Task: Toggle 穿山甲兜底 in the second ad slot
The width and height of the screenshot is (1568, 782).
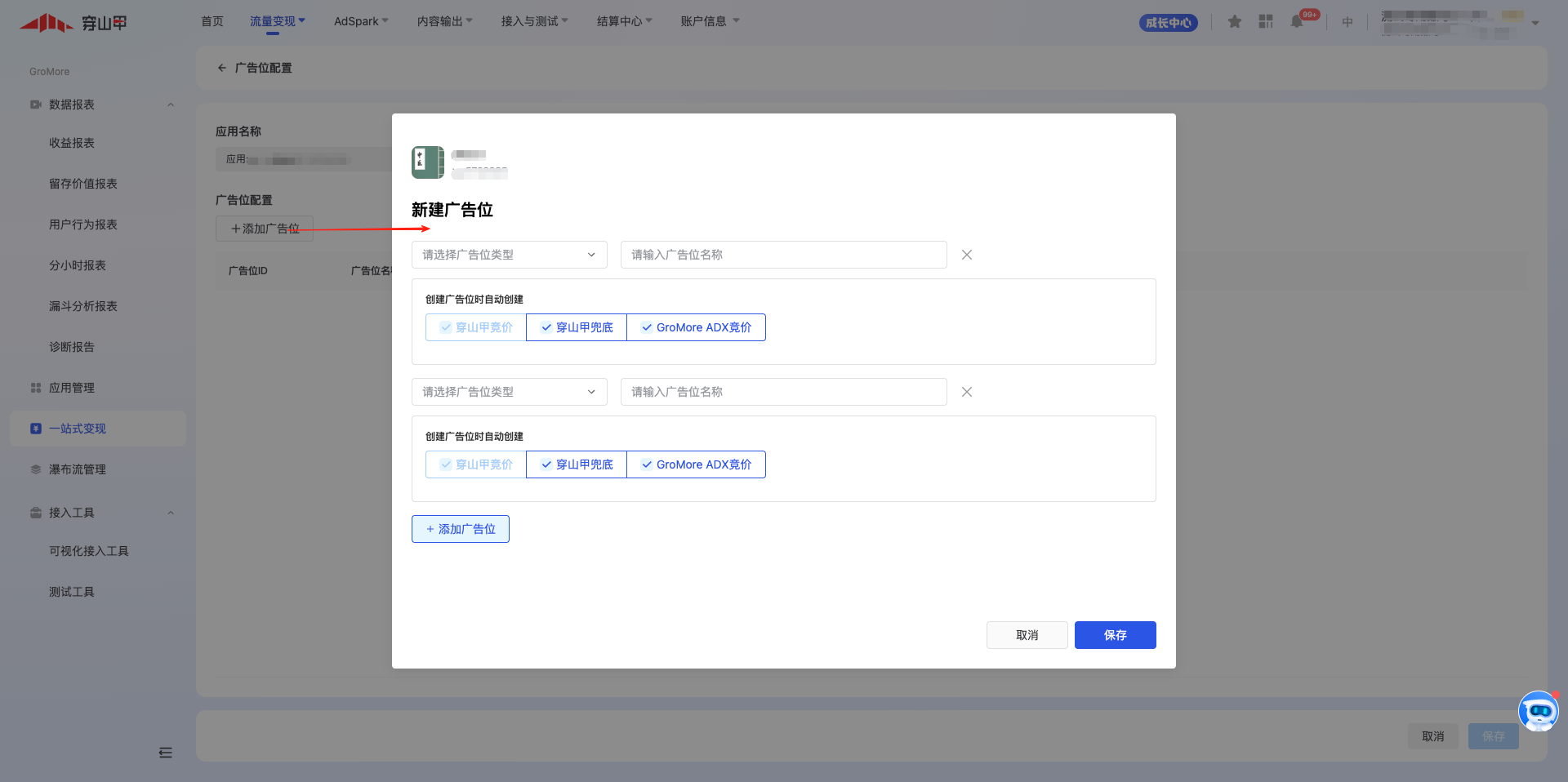Action: click(577, 464)
